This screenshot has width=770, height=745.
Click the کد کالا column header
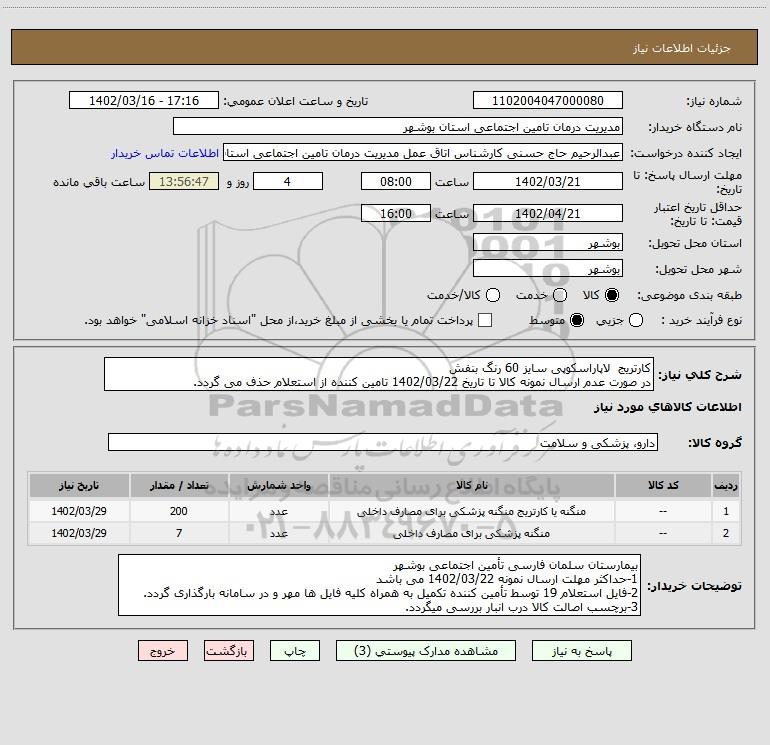(663, 486)
